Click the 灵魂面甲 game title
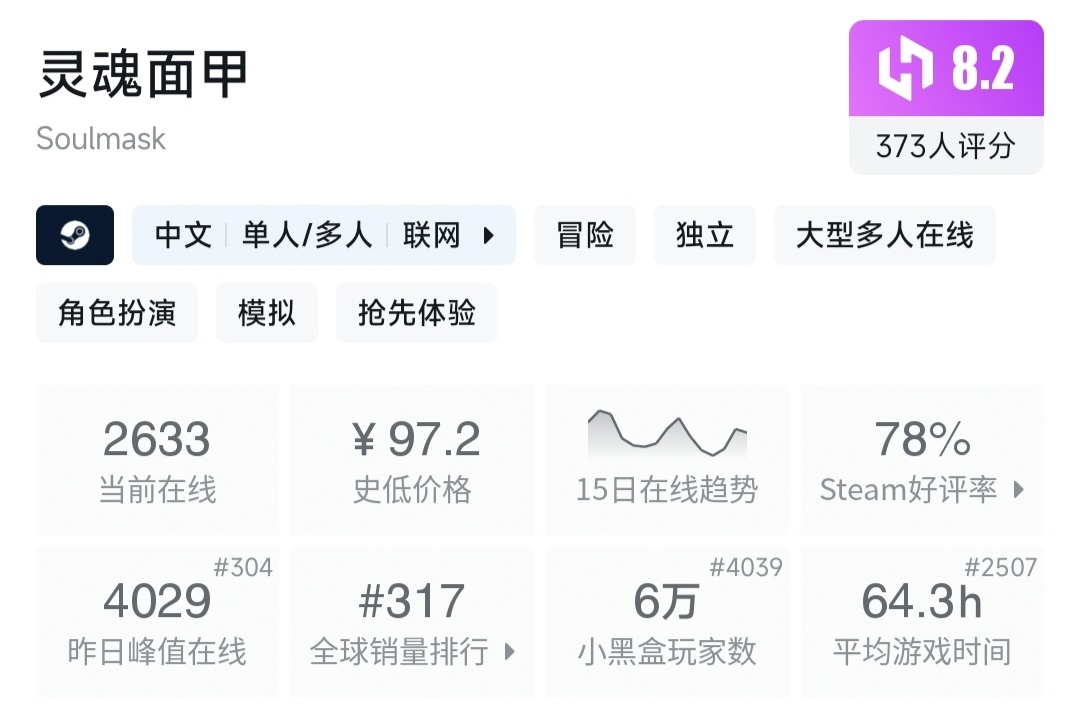This screenshot has height=712, width=1080. pyautogui.click(x=143, y=75)
